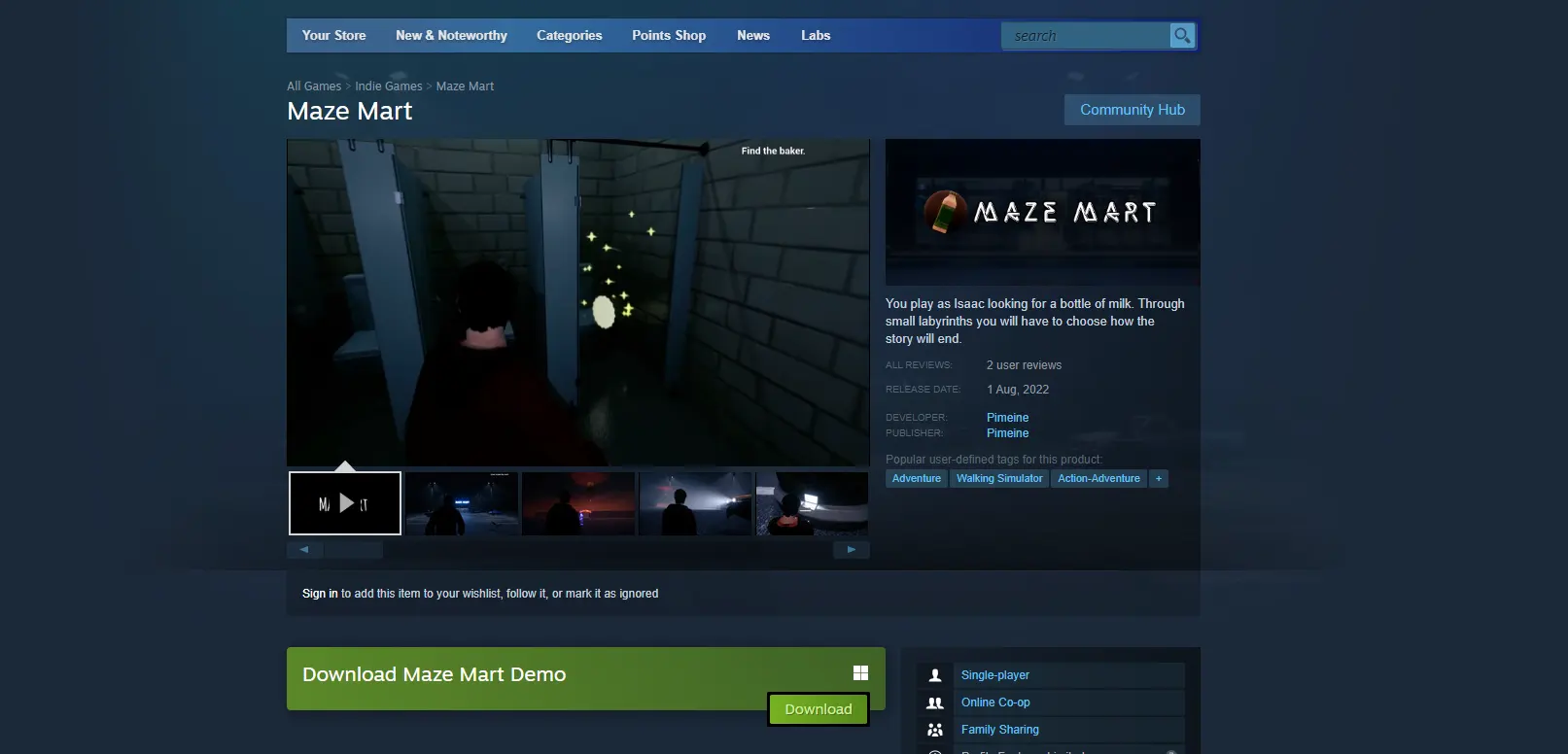Select the Walking Simulator tag
This screenshot has width=1568, height=754.
(x=999, y=478)
